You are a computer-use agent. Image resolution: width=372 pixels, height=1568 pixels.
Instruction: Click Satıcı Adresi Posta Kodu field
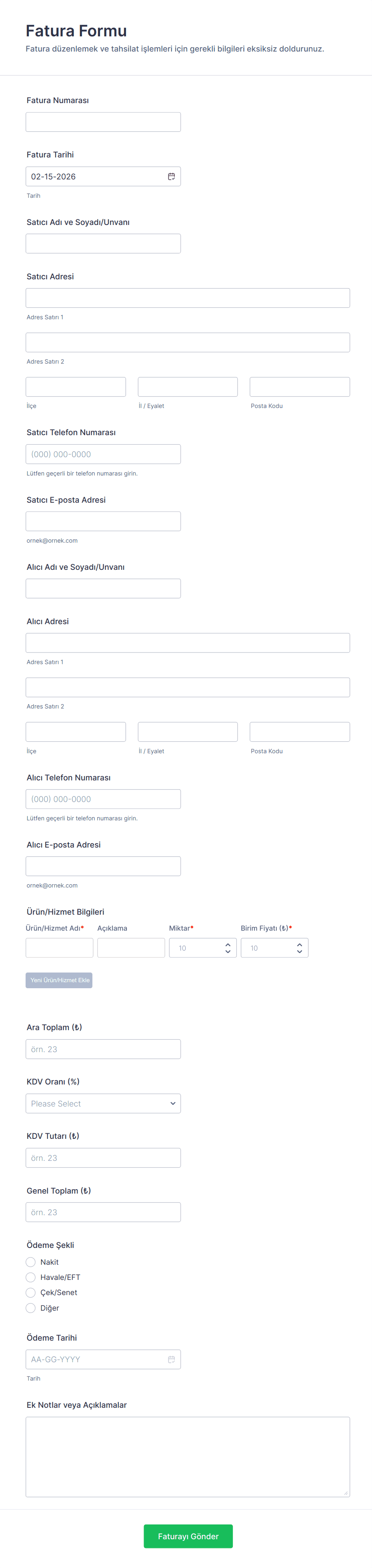tap(300, 387)
